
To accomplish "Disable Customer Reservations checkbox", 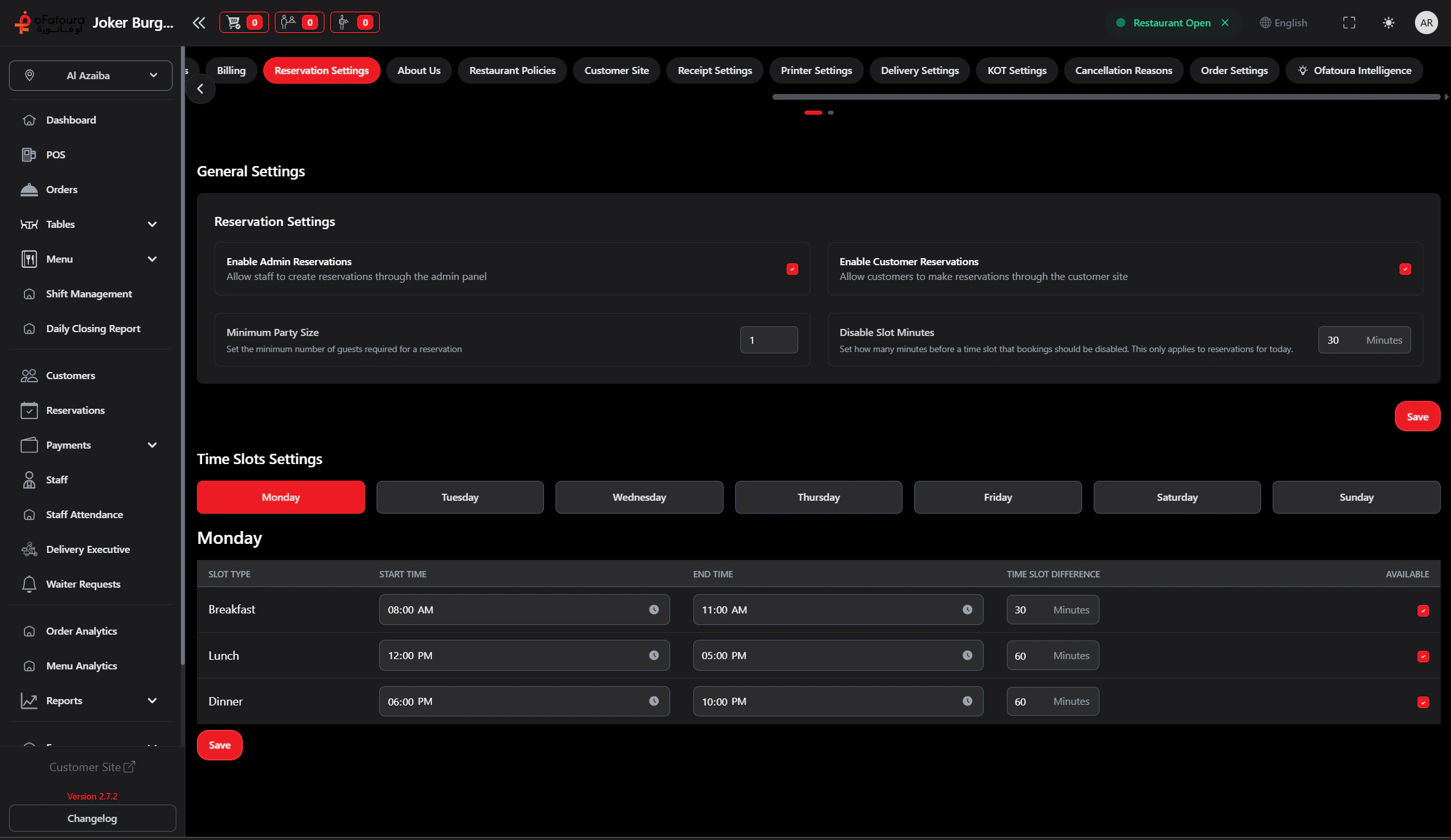I will [1405, 269].
